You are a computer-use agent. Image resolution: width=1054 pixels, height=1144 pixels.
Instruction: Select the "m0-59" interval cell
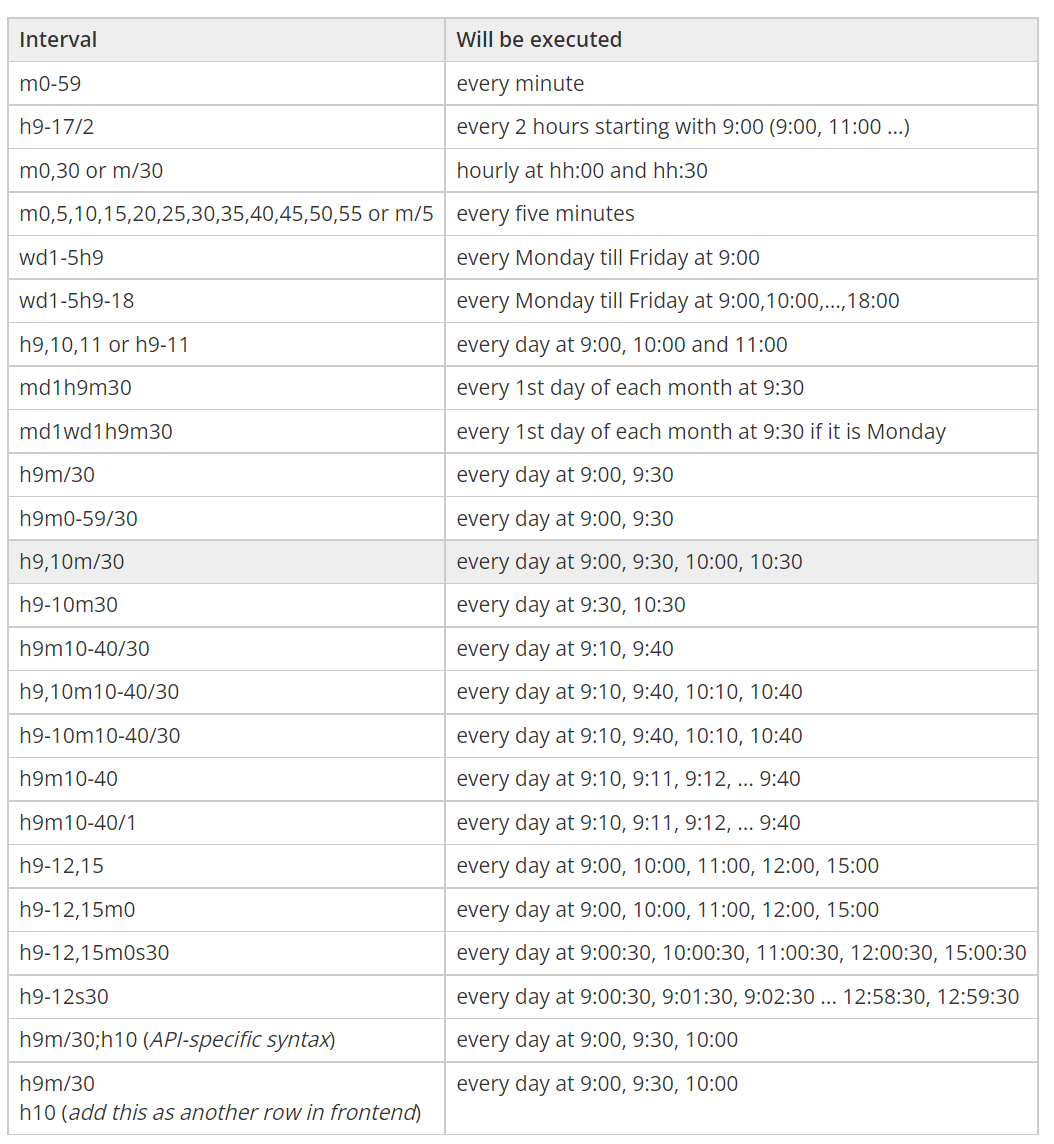pos(50,84)
